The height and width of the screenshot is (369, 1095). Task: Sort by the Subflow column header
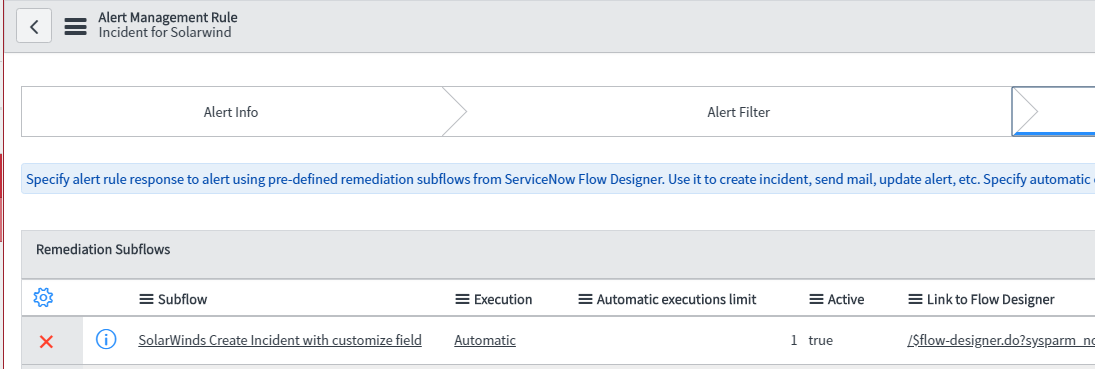[182, 299]
